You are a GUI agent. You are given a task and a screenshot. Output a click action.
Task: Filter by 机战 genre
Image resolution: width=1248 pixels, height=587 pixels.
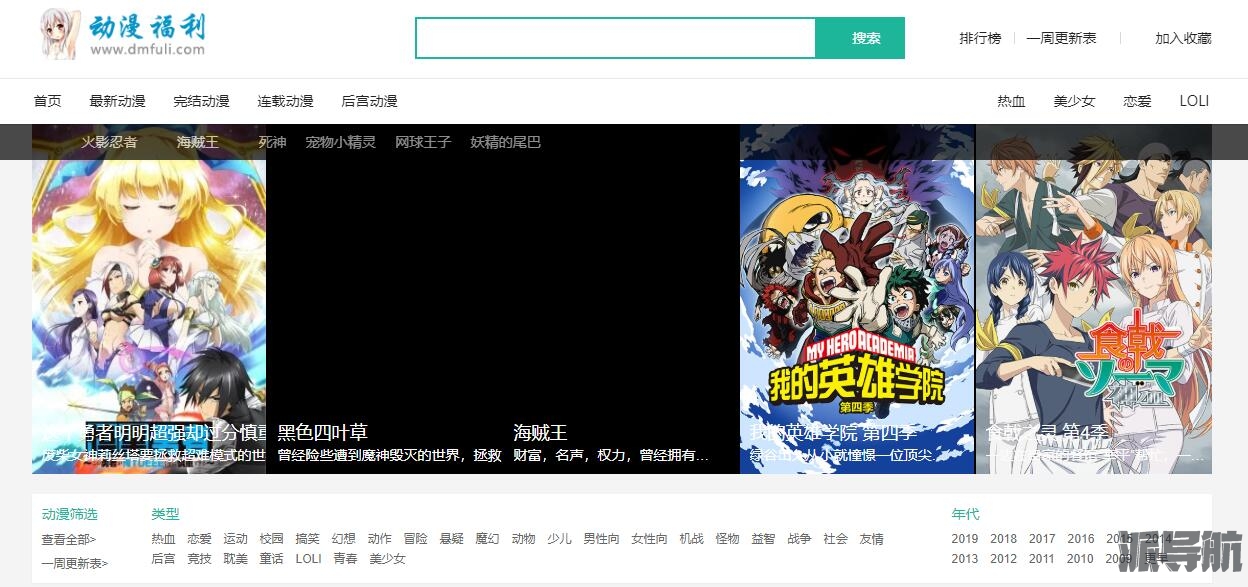[x=691, y=539]
